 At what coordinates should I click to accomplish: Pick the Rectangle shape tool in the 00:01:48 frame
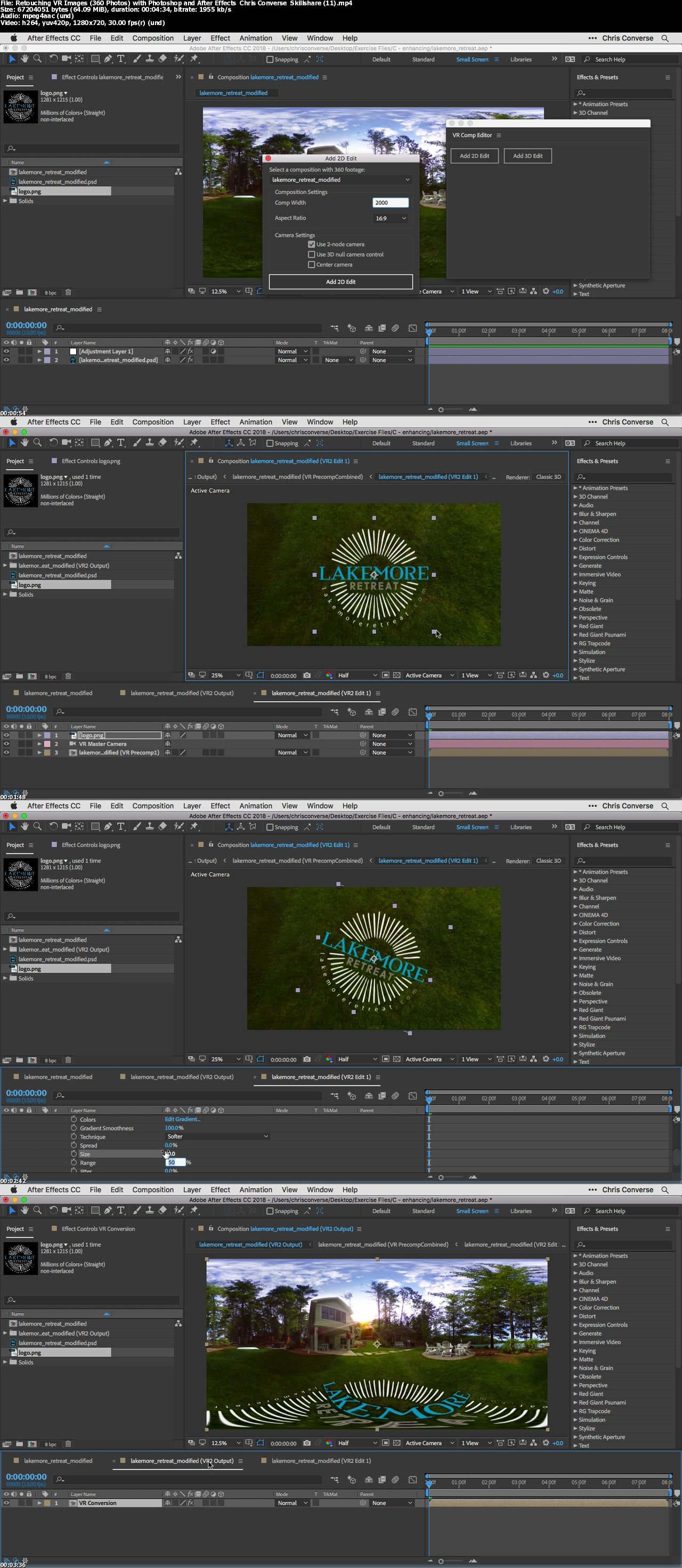click(95, 443)
